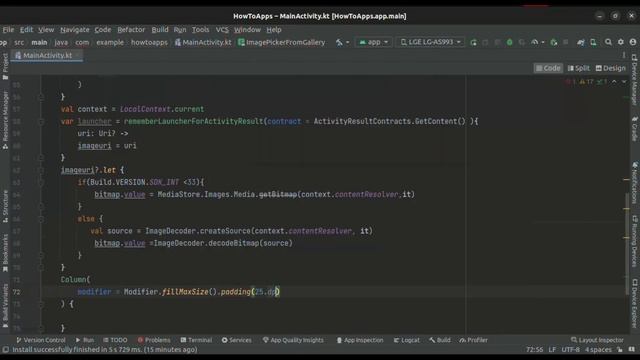The width and height of the screenshot is (640, 360).
Task: Open the View menu
Action: coord(46,29)
